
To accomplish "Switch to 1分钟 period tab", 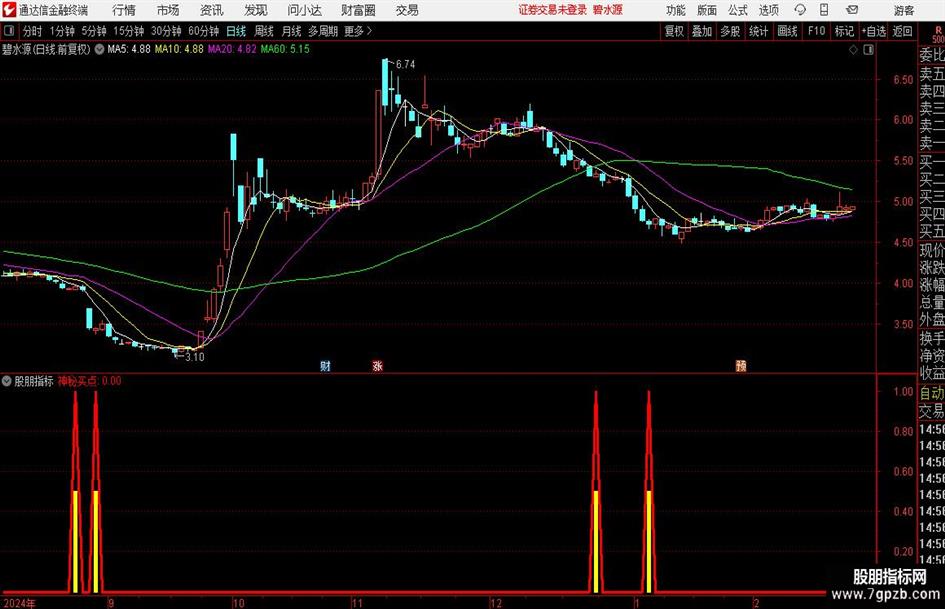I will coord(62,31).
